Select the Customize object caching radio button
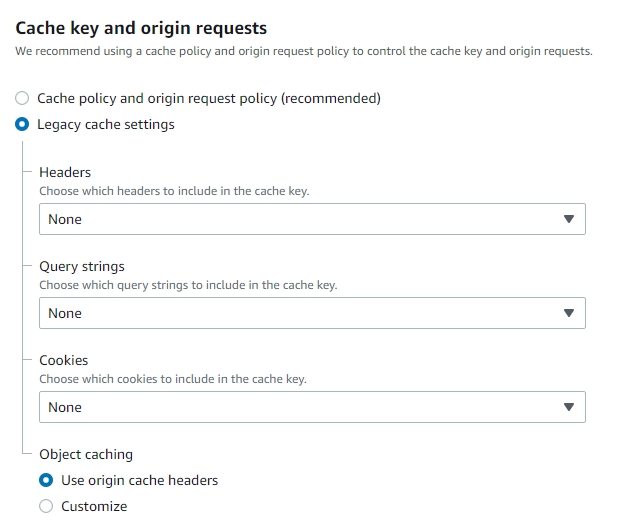This screenshot has width=618, height=528. (x=46, y=506)
